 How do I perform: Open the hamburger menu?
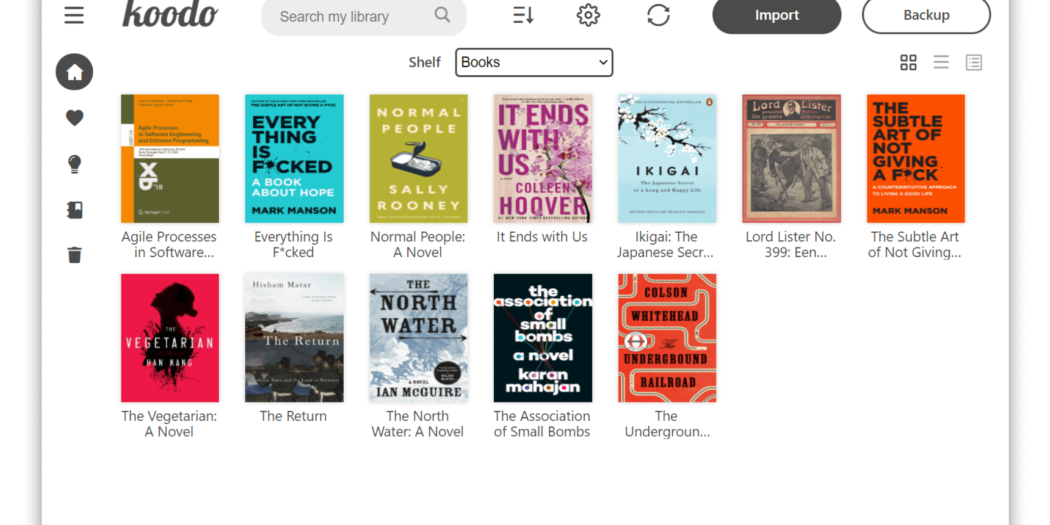point(74,15)
